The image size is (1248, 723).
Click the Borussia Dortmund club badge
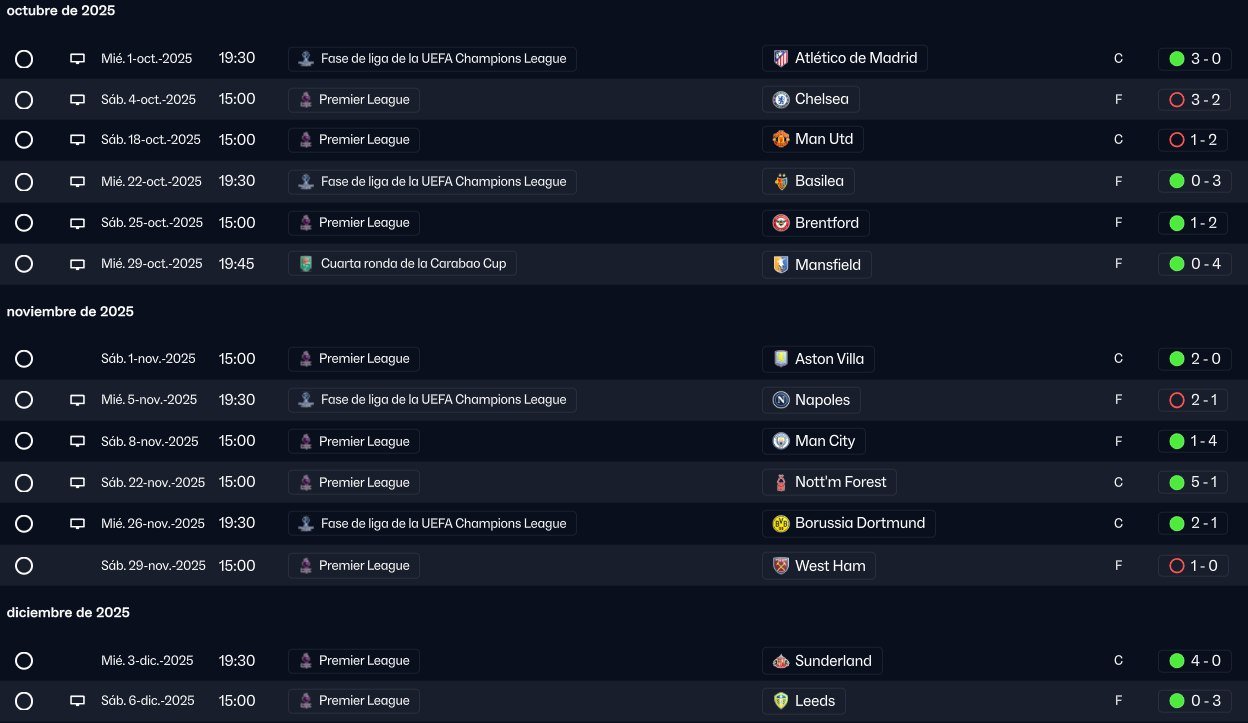point(781,523)
